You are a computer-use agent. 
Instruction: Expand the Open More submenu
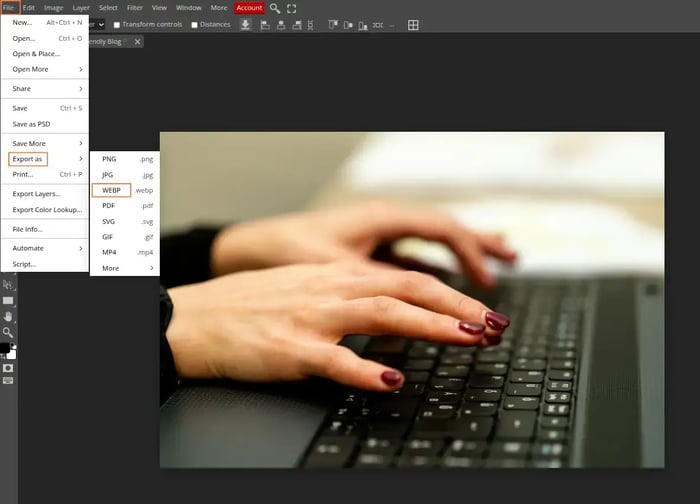[47, 69]
